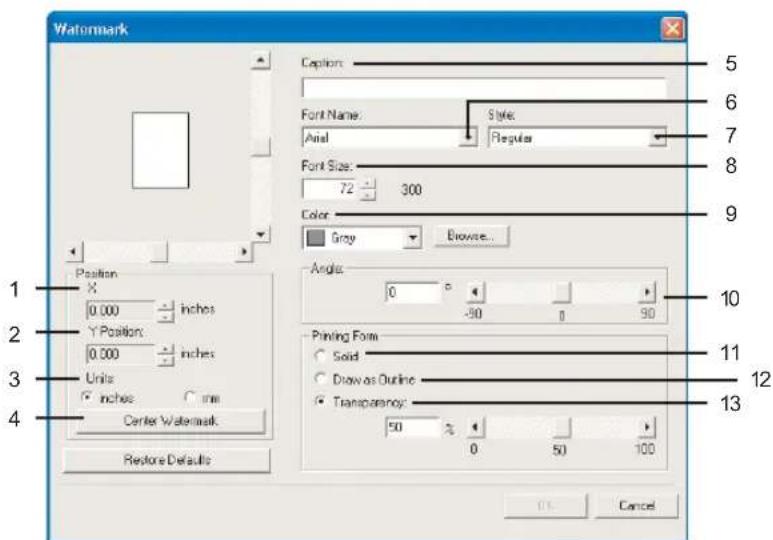Click the grayed-out OK button
Viewport: 773px width, 540px height.
click(546, 506)
